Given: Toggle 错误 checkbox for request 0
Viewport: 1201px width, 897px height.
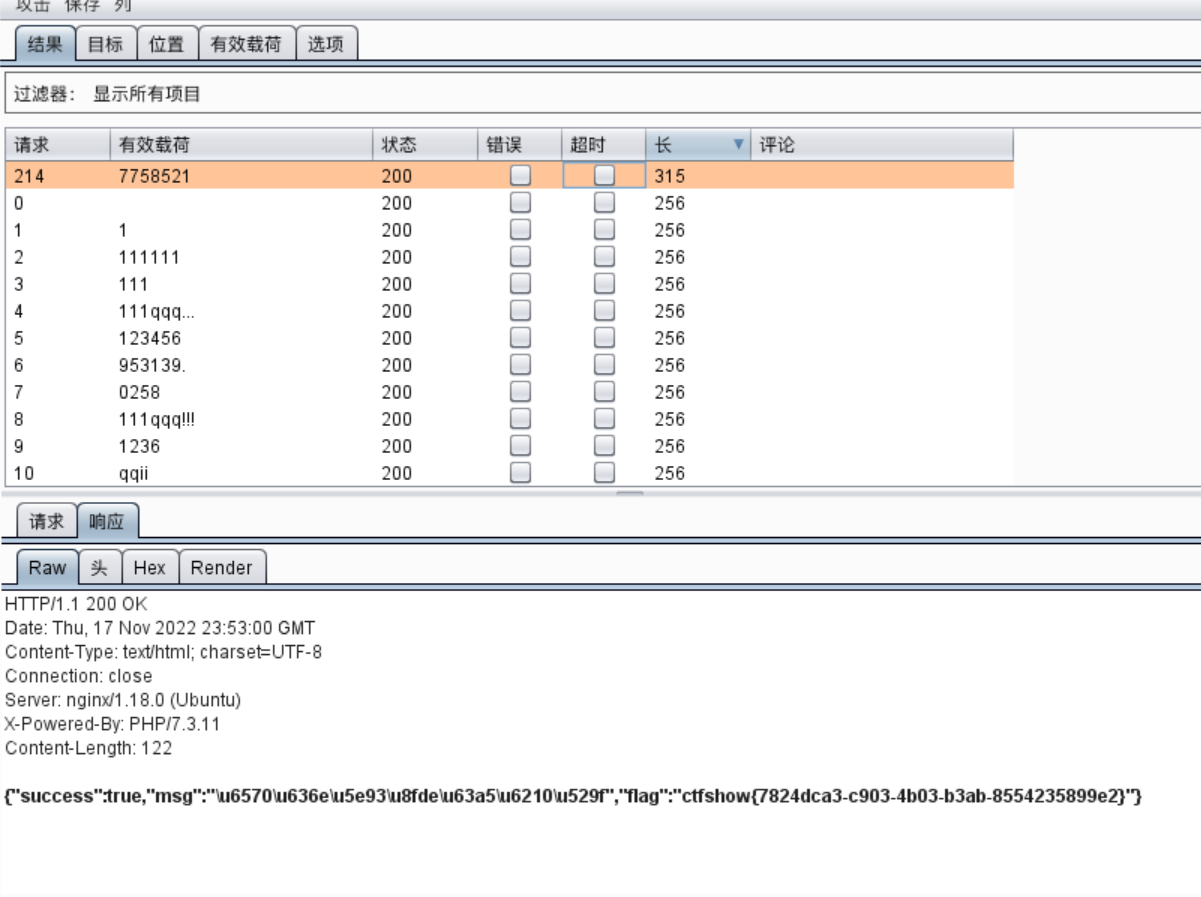Looking at the screenshot, I should (520, 203).
